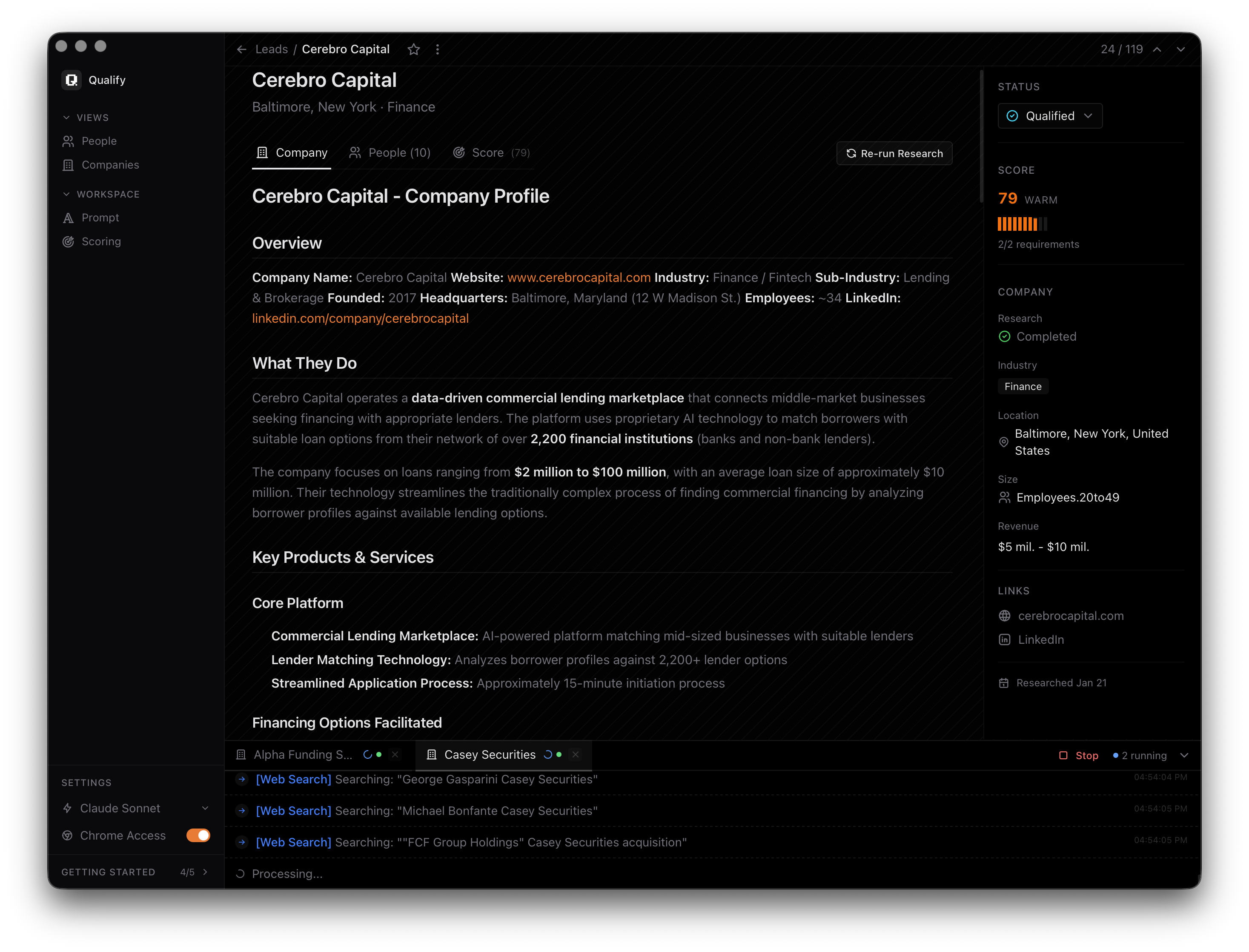This screenshot has width=1249, height=952.
Task: Click Re-run Research button
Action: coord(894,154)
